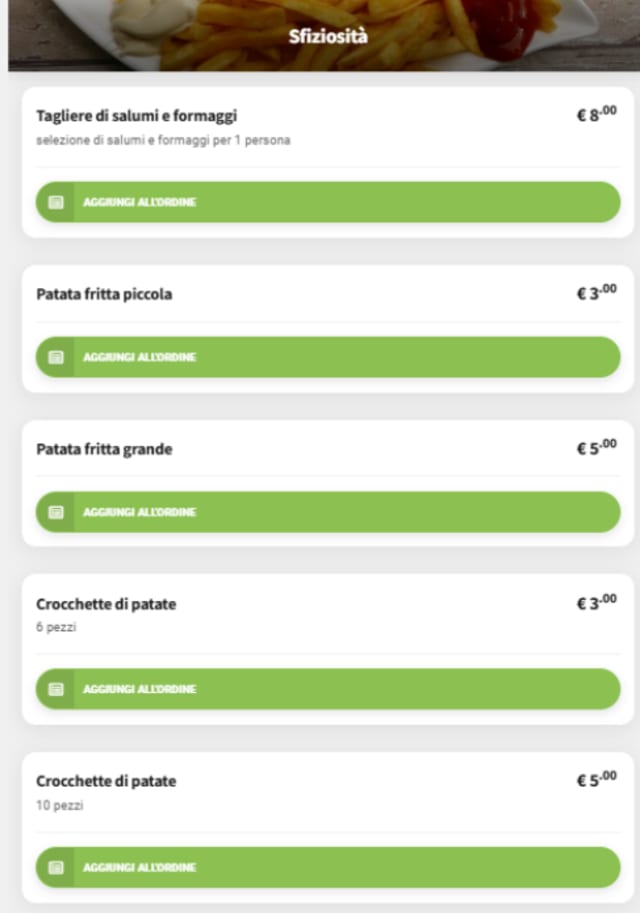
Task: Click the list icon on Patata fritta grande's order button
Action: (56, 512)
